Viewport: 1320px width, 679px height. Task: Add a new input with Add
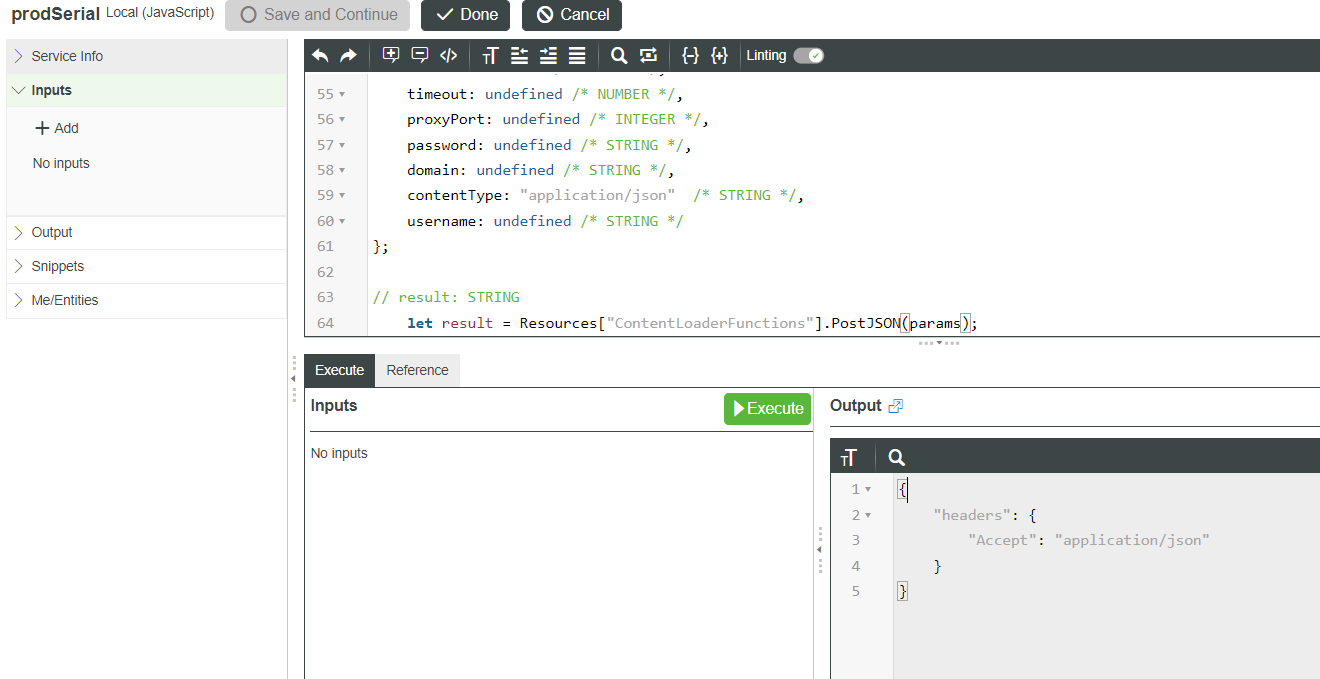pyautogui.click(x=57, y=128)
